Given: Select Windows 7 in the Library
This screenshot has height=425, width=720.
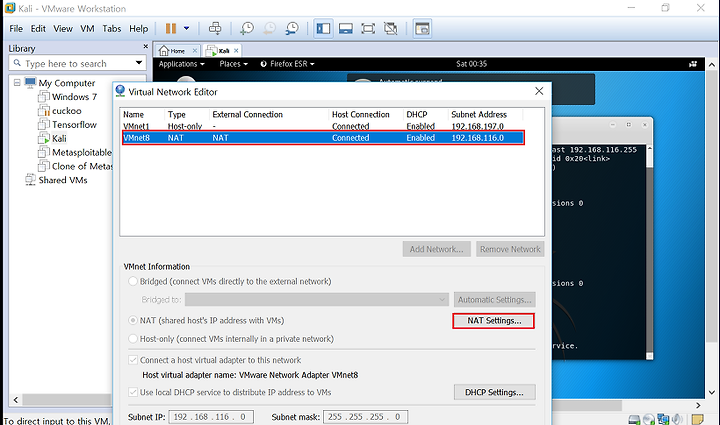Looking at the screenshot, I should pos(74,97).
